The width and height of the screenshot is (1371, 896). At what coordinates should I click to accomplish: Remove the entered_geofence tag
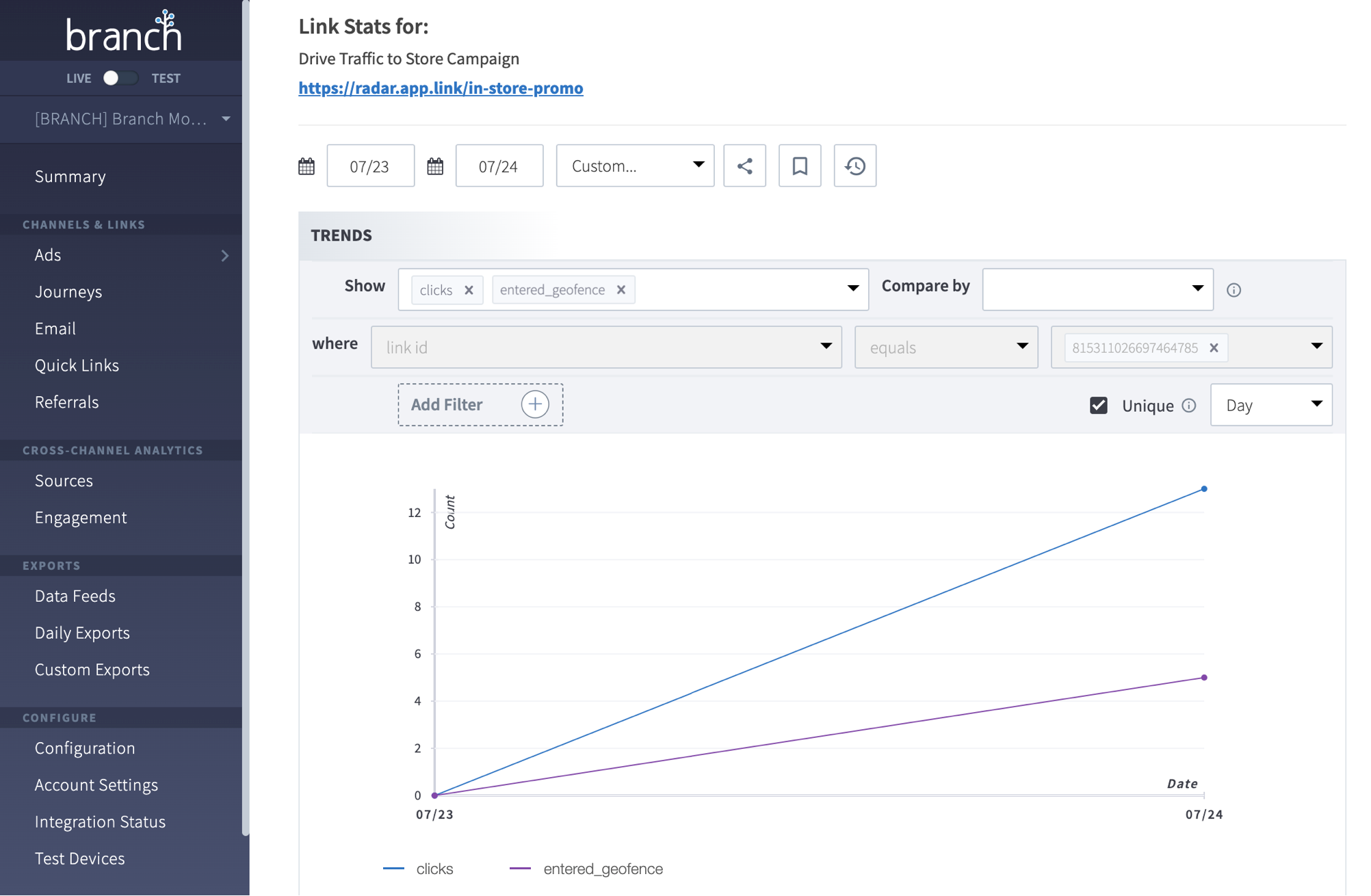(621, 290)
